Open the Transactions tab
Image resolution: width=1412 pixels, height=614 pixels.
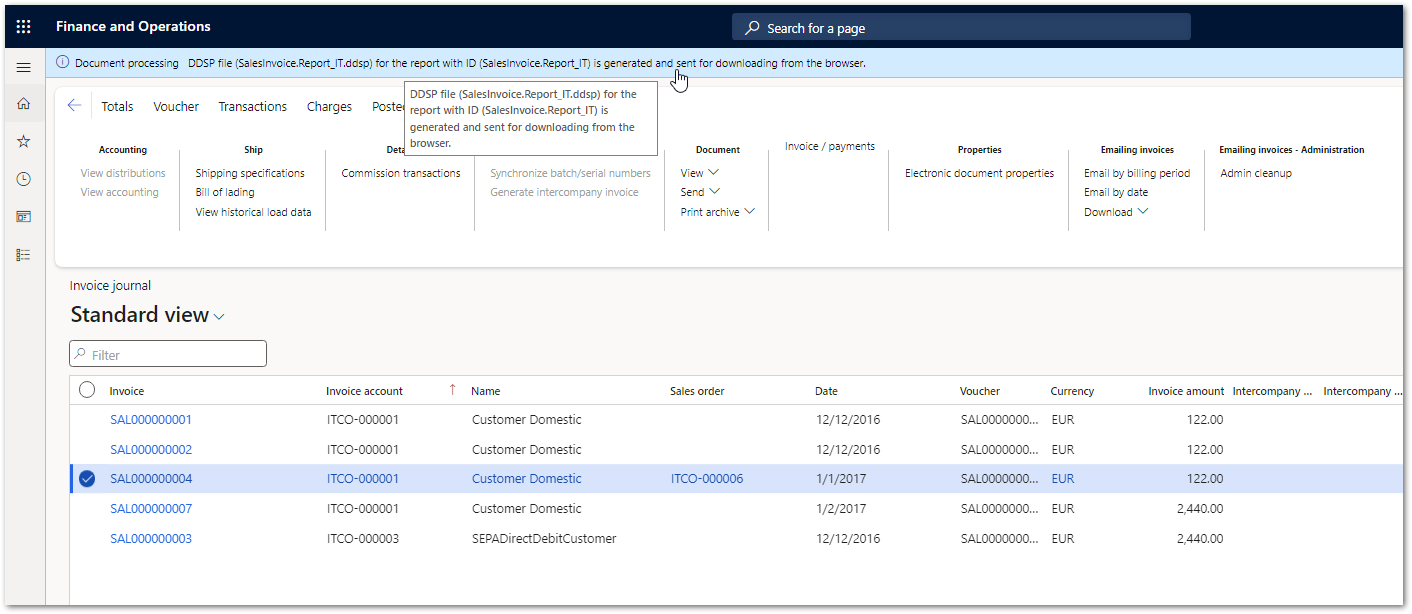pyautogui.click(x=253, y=107)
